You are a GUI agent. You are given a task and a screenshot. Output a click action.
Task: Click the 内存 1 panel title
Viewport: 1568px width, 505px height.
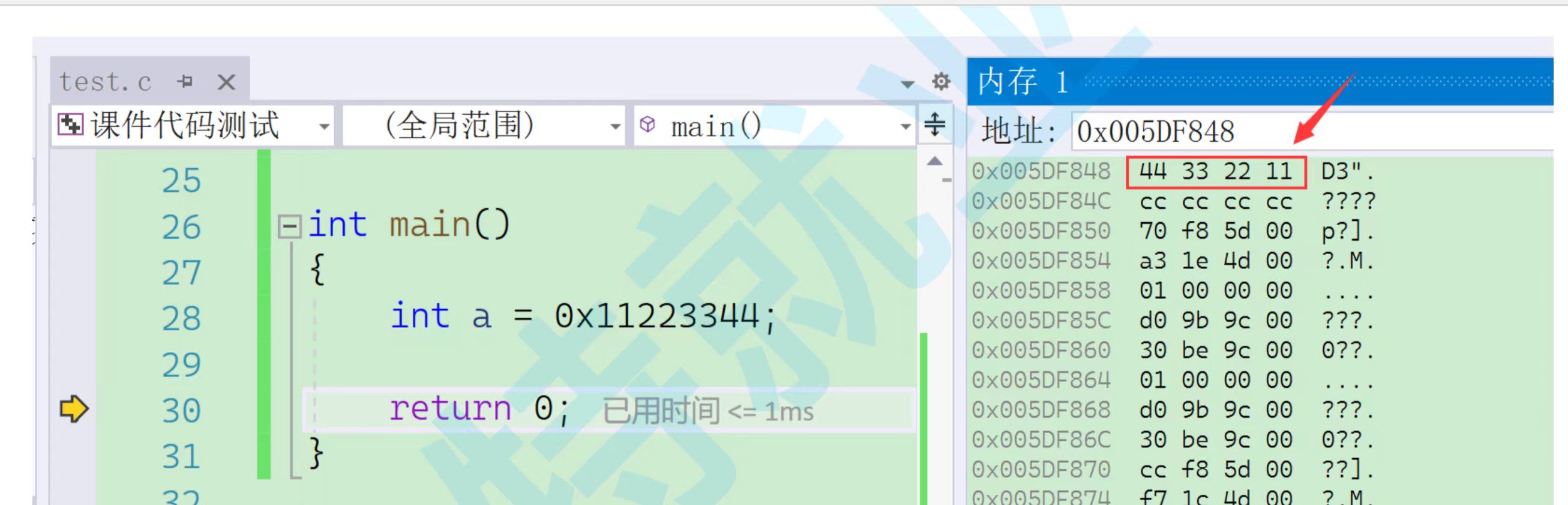pyautogui.click(x=1023, y=82)
